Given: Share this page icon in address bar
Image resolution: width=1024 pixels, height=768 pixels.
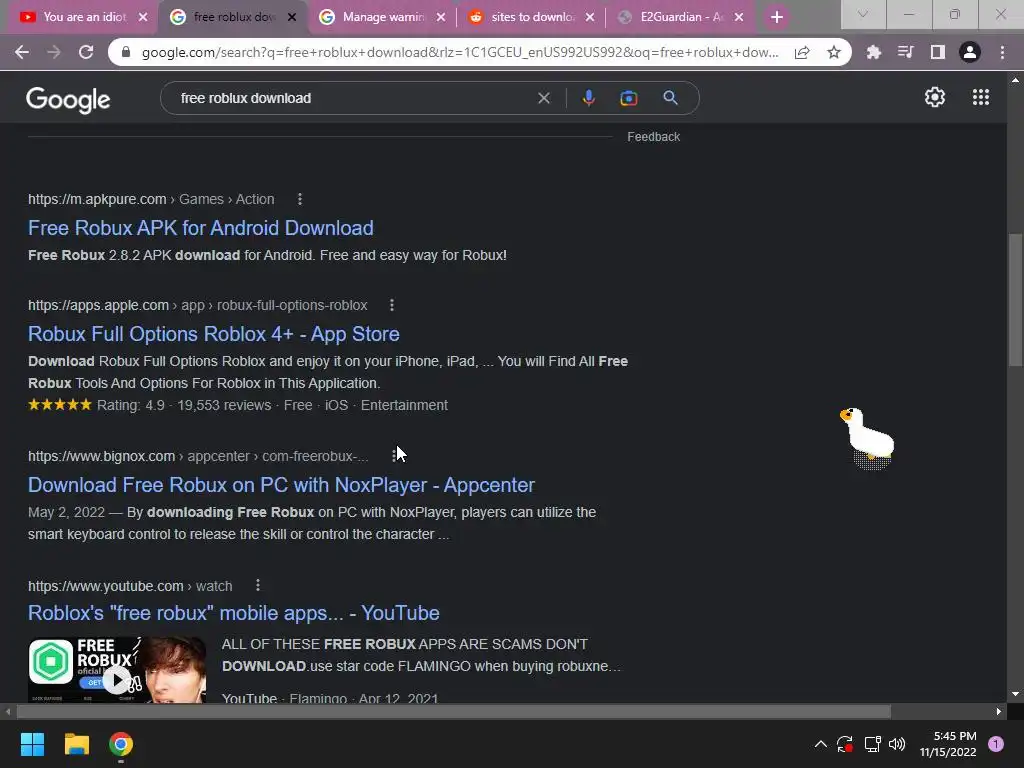Looking at the screenshot, I should pyautogui.click(x=802, y=52).
